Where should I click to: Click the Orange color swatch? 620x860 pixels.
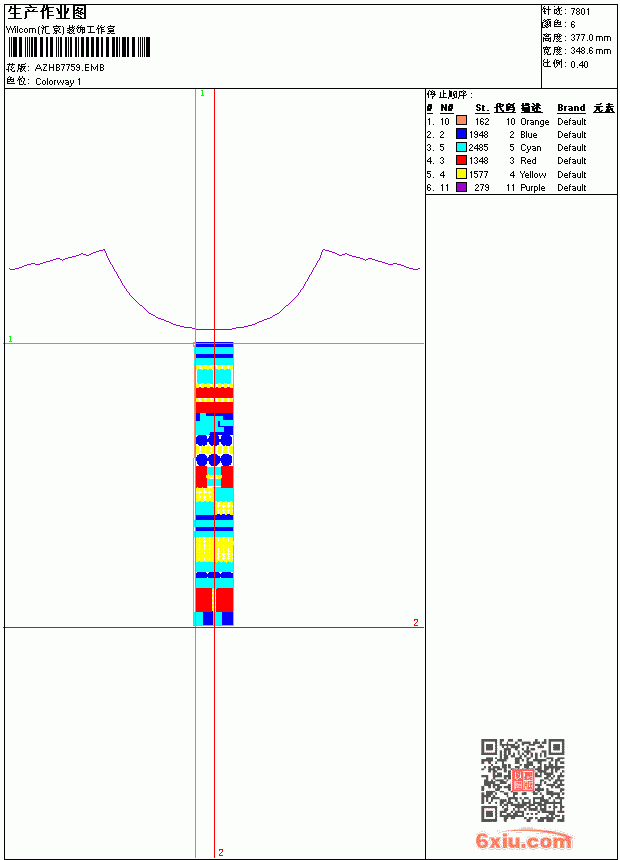(x=461, y=120)
